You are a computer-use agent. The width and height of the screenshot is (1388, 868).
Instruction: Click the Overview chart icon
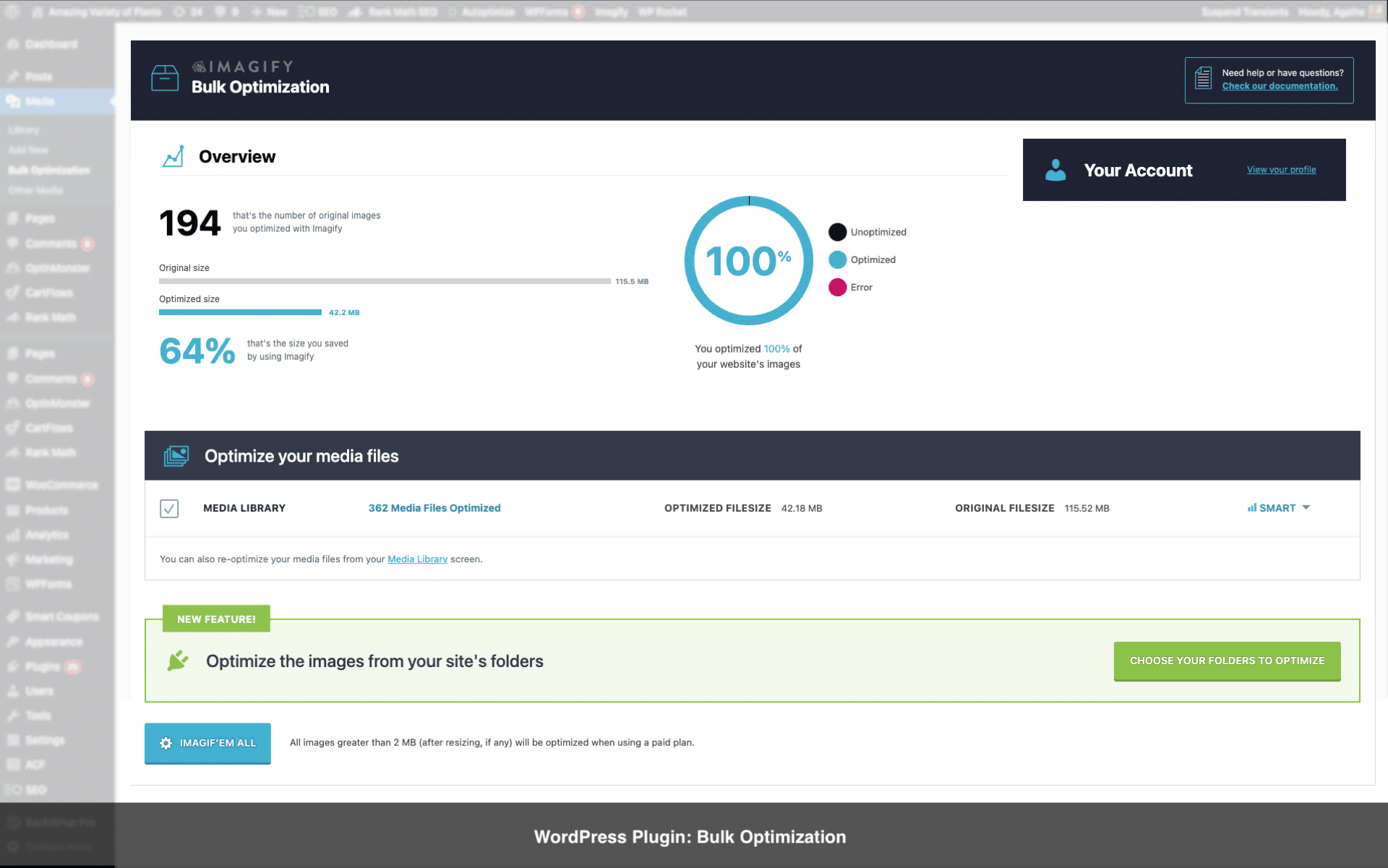click(173, 156)
